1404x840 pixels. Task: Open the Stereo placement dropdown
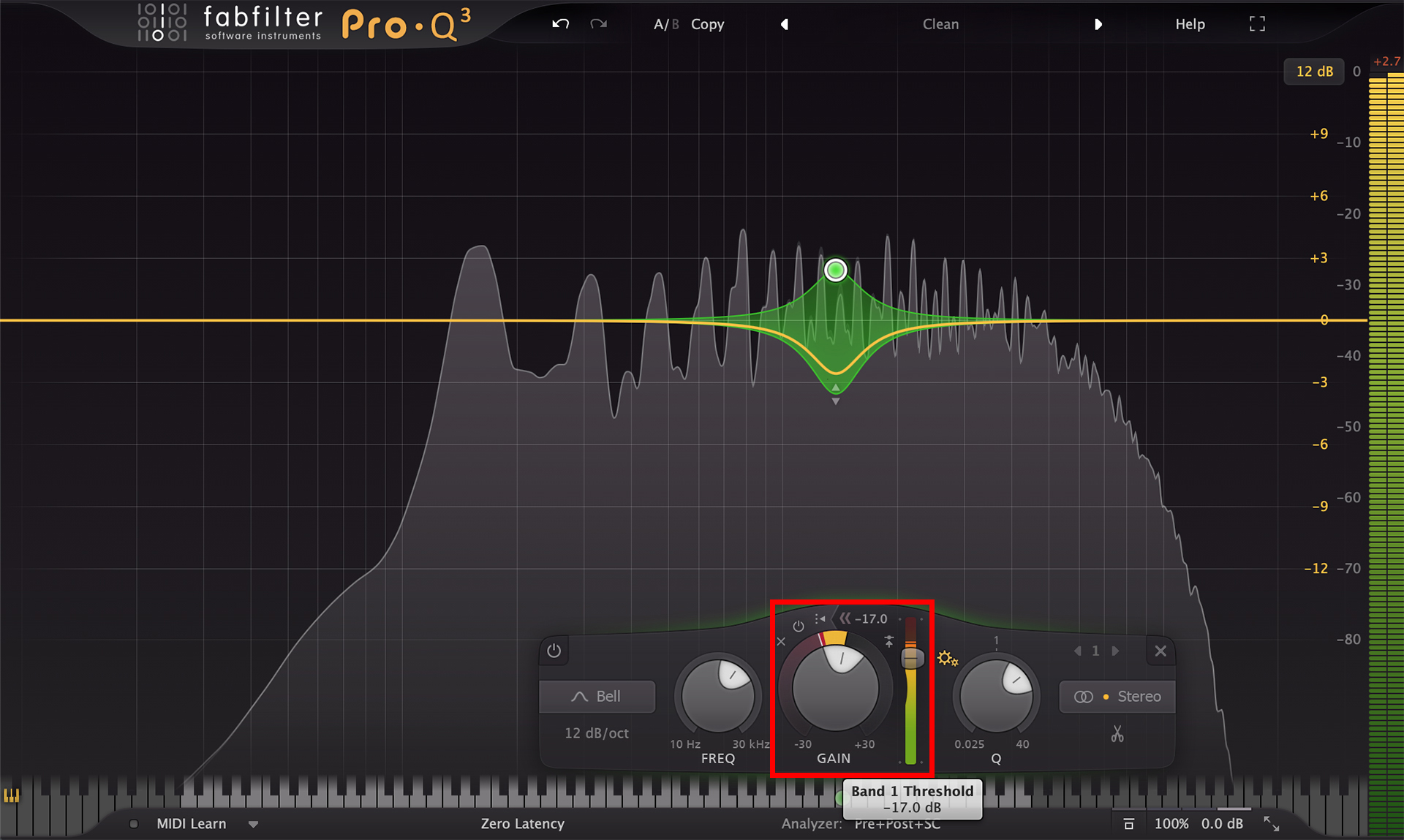[1117, 697]
